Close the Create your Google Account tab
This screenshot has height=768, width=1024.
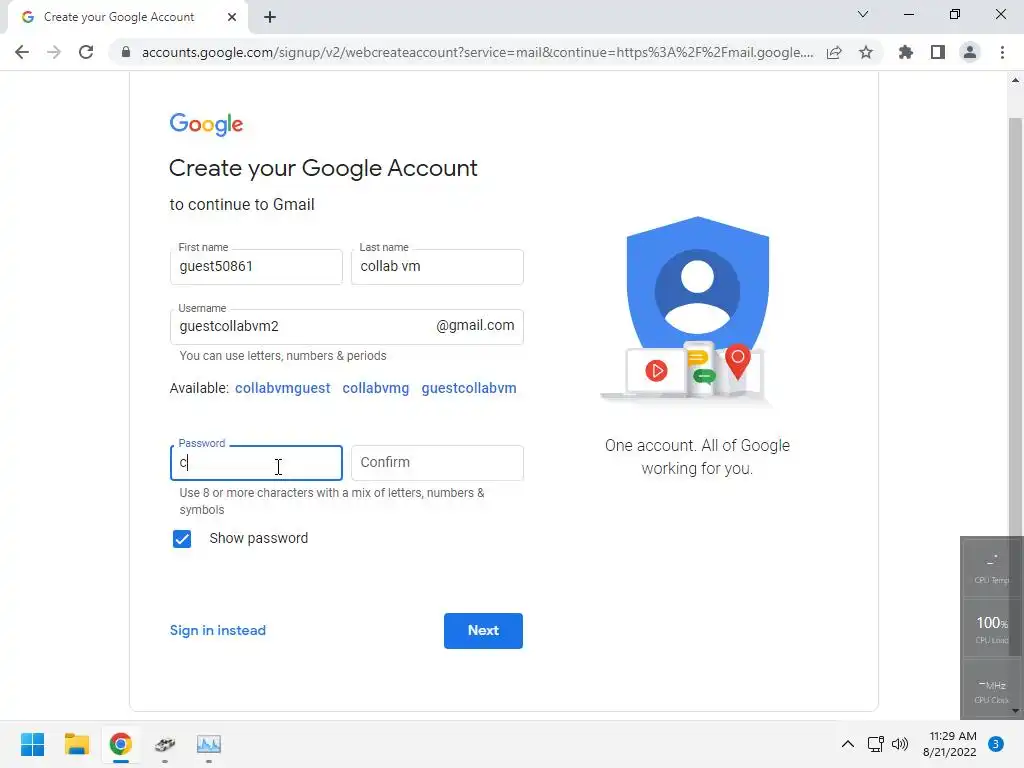232,17
